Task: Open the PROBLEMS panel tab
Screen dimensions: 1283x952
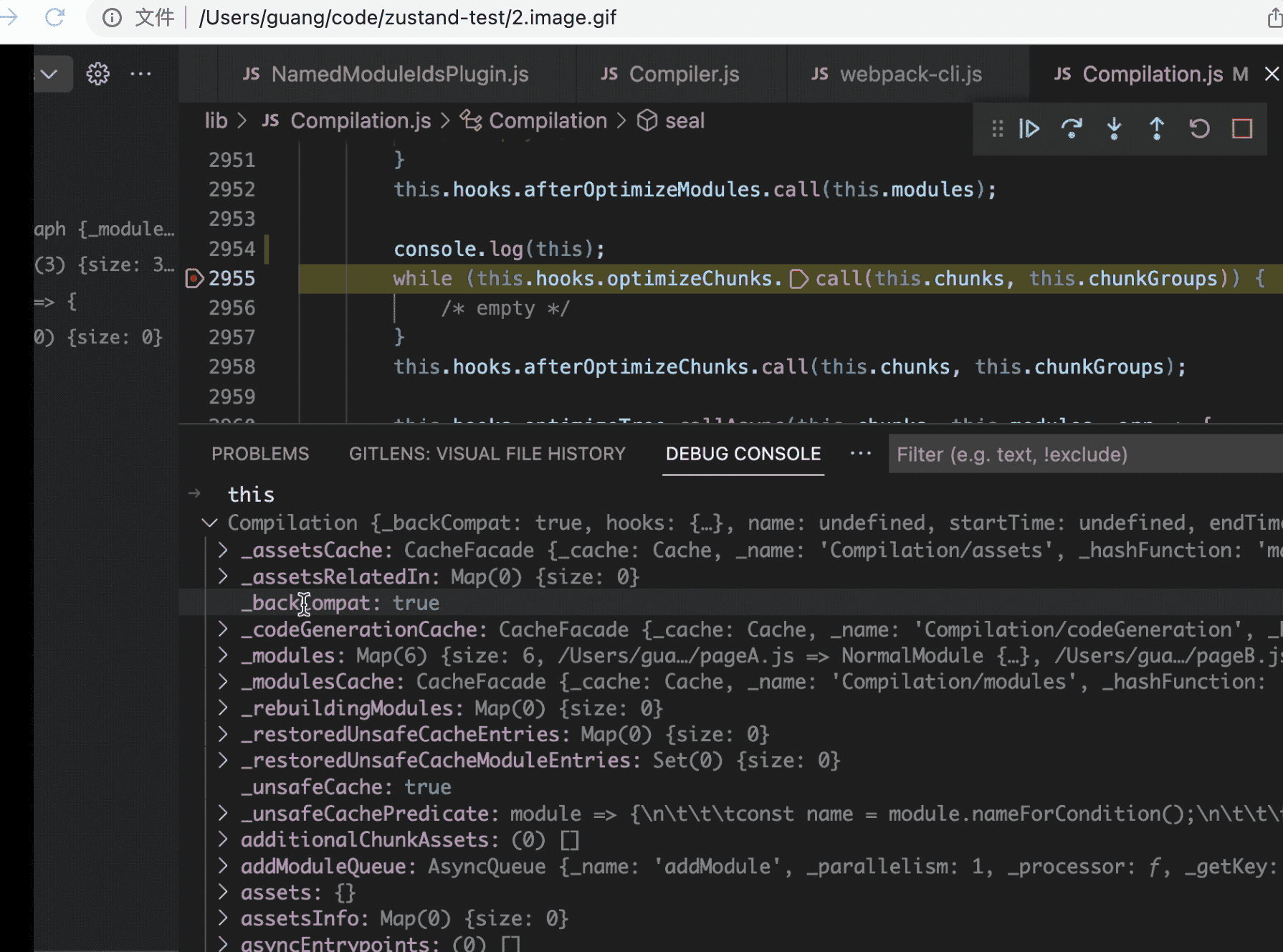Action: (260, 454)
